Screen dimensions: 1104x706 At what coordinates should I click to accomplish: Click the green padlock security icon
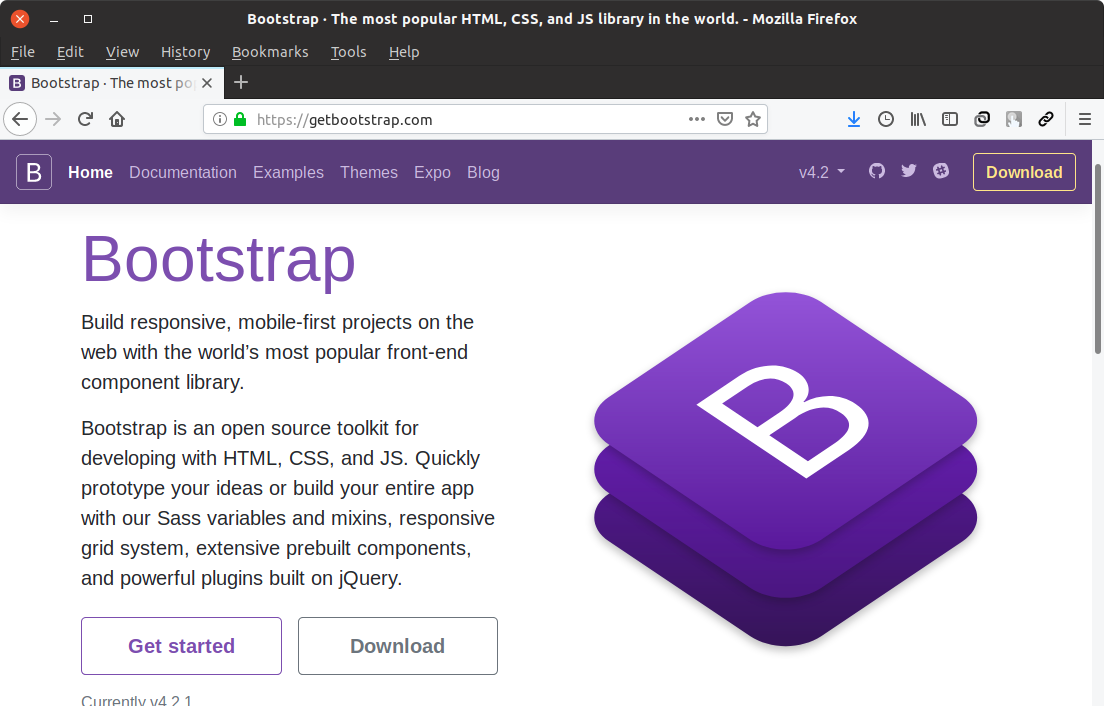(x=240, y=119)
